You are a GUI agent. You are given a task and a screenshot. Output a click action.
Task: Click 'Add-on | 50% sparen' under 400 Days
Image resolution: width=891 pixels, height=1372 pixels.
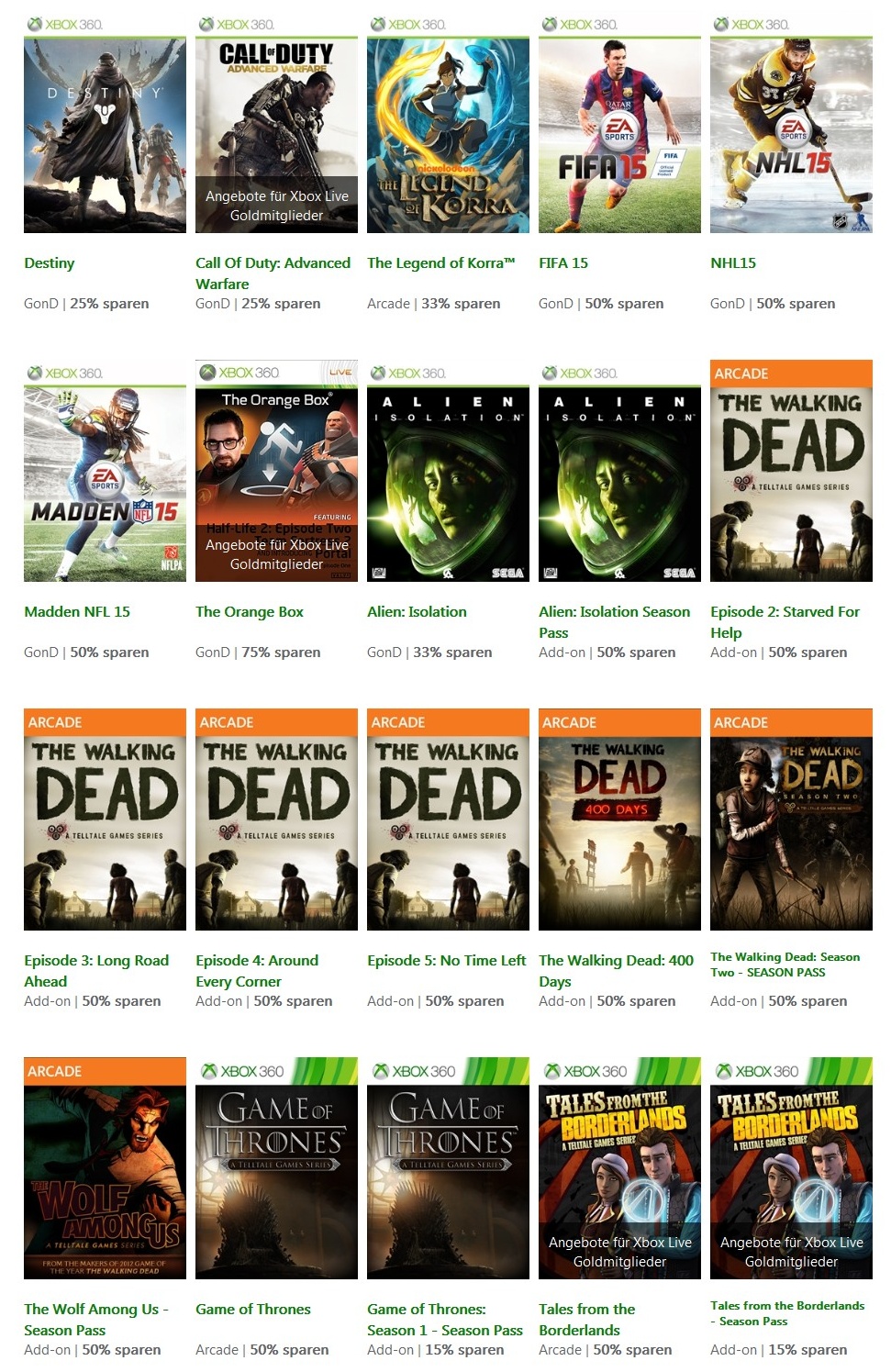[x=607, y=1001]
